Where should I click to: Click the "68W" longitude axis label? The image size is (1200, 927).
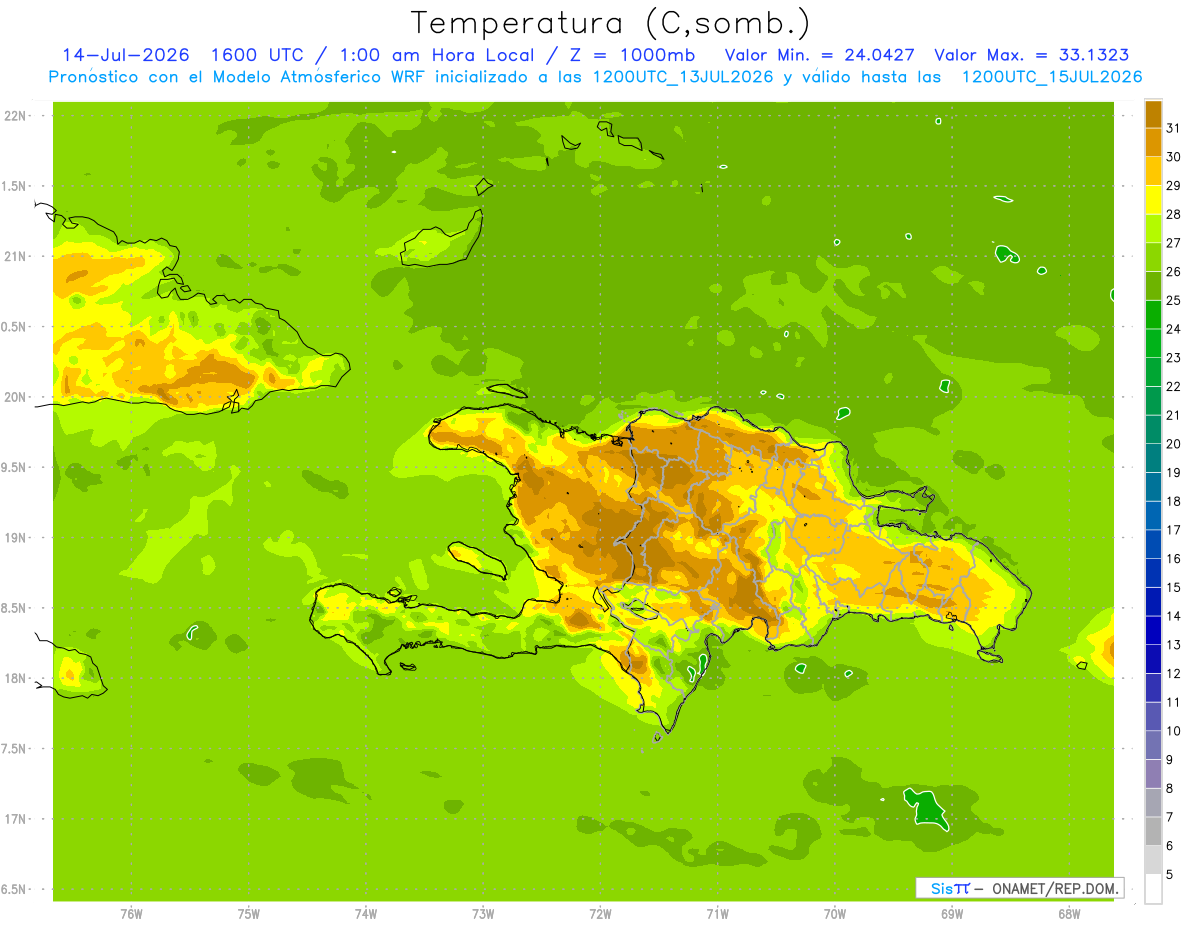click(1069, 913)
